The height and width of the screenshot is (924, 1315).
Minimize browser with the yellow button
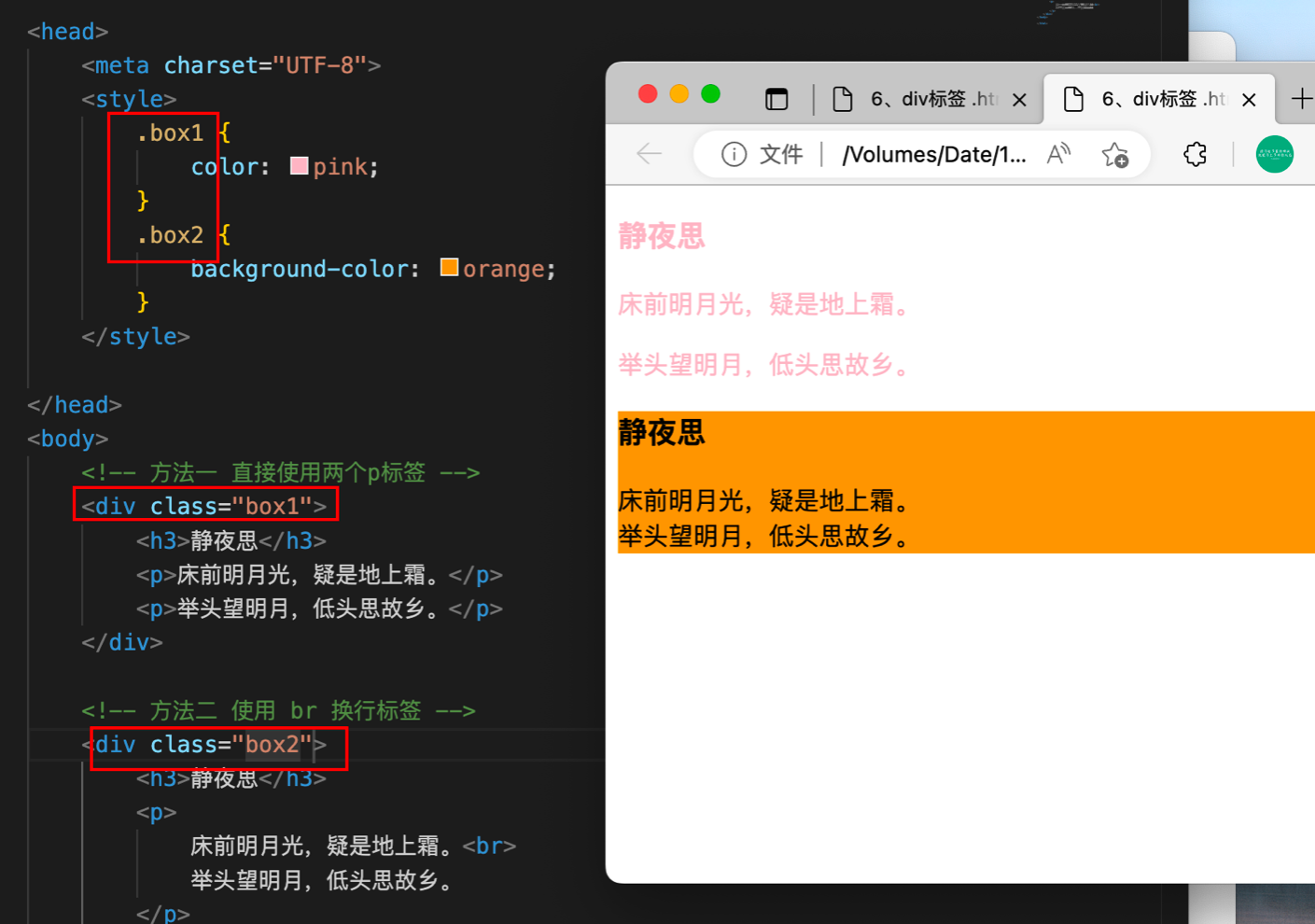point(679,93)
